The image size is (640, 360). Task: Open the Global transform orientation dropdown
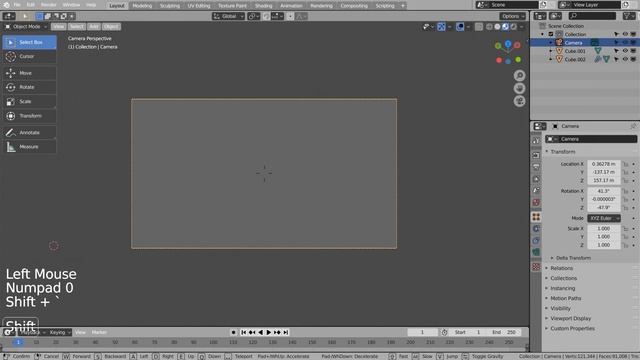click(228, 16)
